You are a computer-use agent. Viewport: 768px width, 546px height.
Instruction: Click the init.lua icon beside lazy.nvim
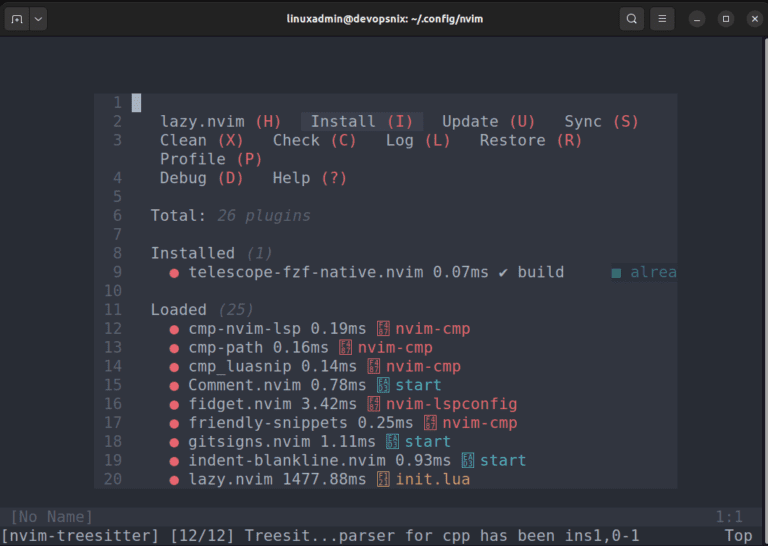click(383, 479)
